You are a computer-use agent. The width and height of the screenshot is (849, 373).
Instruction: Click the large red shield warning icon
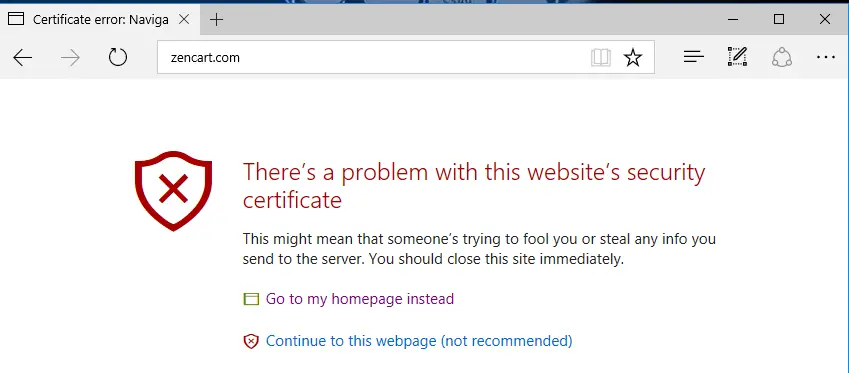click(173, 191)
